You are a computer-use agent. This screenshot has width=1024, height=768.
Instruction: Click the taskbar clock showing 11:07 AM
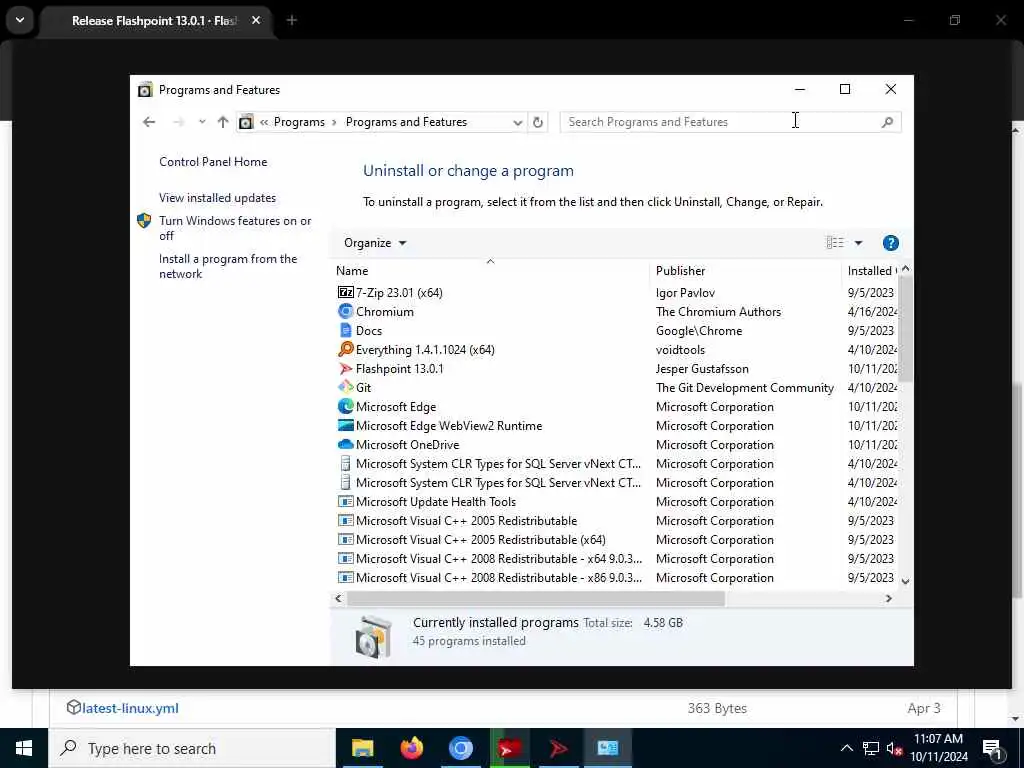[x=938, y=748]
